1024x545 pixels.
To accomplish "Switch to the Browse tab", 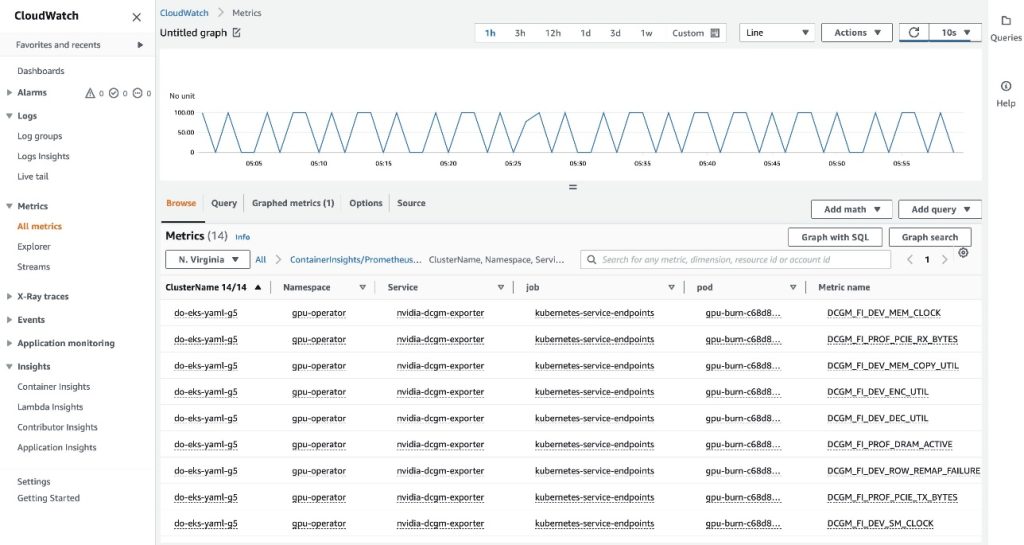I will pos(181,203).
